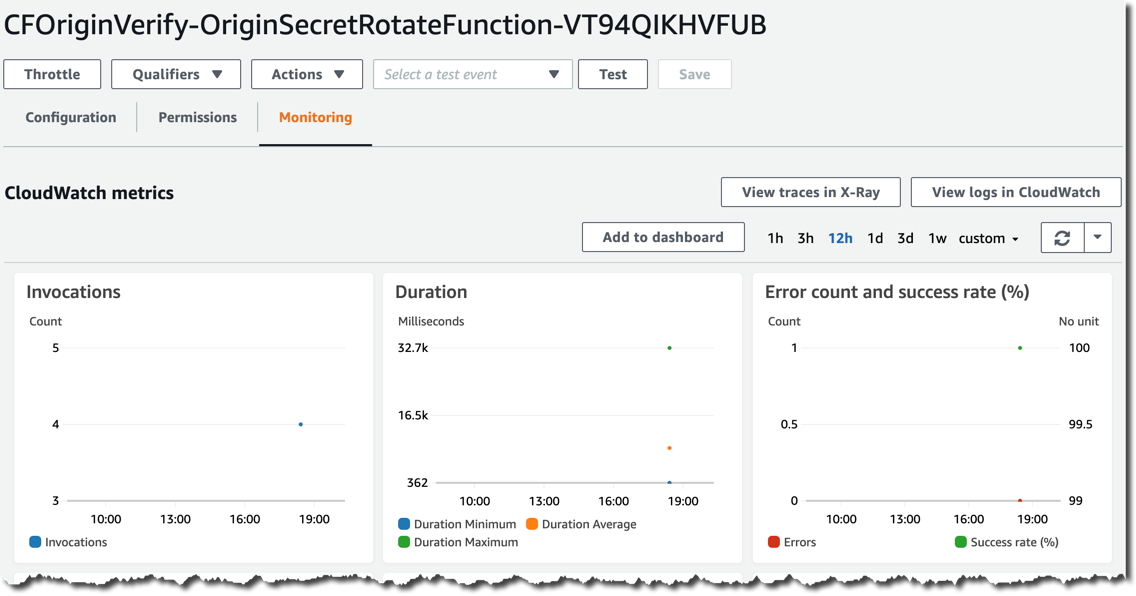1136x596 pixels.
Task: Click the Add to dashboard button
Action: [x=663, y=237]
